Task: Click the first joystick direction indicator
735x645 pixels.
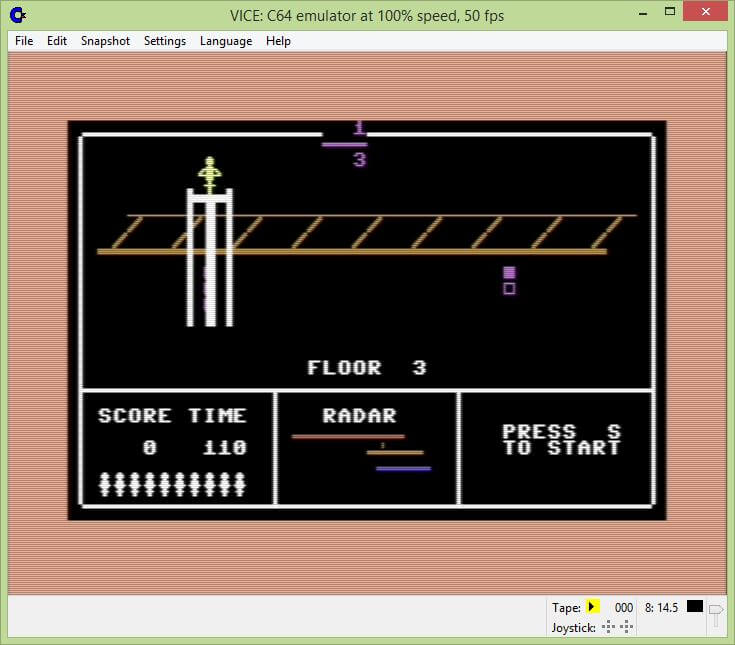Action: [608, 627]
